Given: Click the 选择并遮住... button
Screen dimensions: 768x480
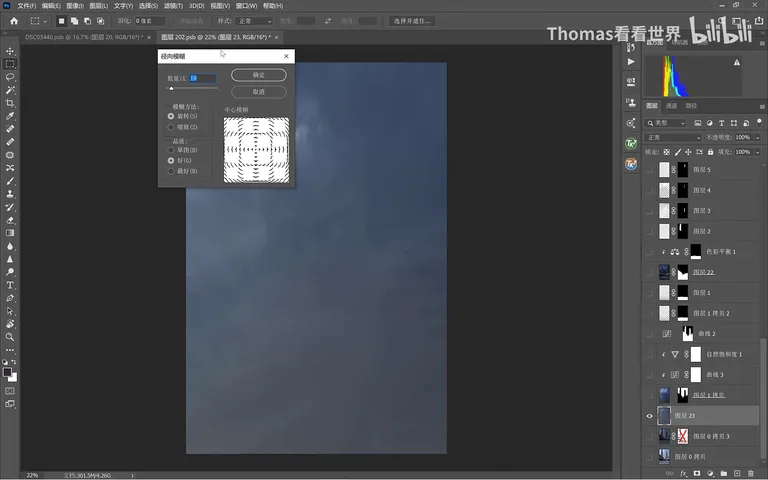Looking at the screenshot, I should click(412, 21).
